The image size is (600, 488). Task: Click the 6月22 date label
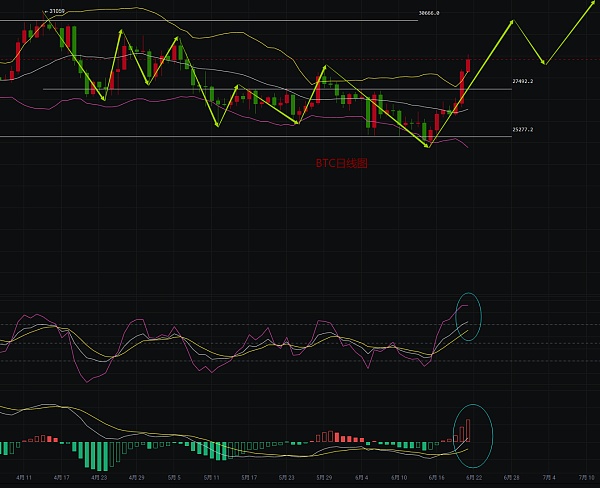pos(474,477)
